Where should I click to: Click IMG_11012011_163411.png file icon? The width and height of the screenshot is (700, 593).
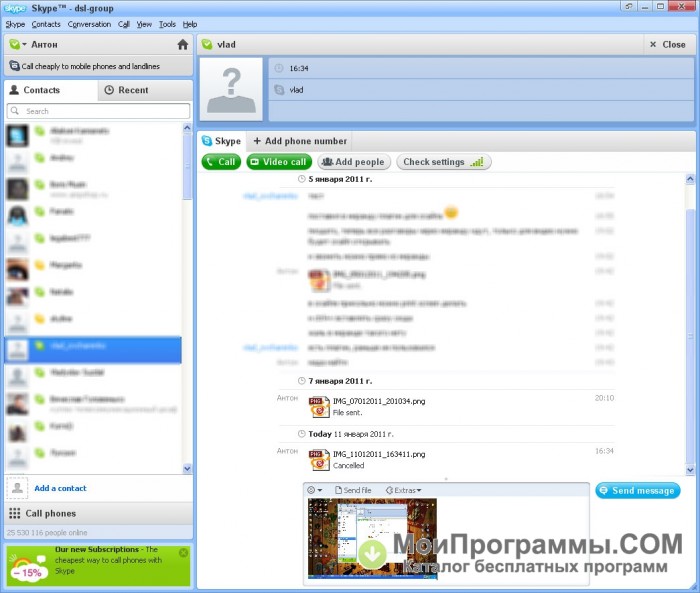pos(319,460)
